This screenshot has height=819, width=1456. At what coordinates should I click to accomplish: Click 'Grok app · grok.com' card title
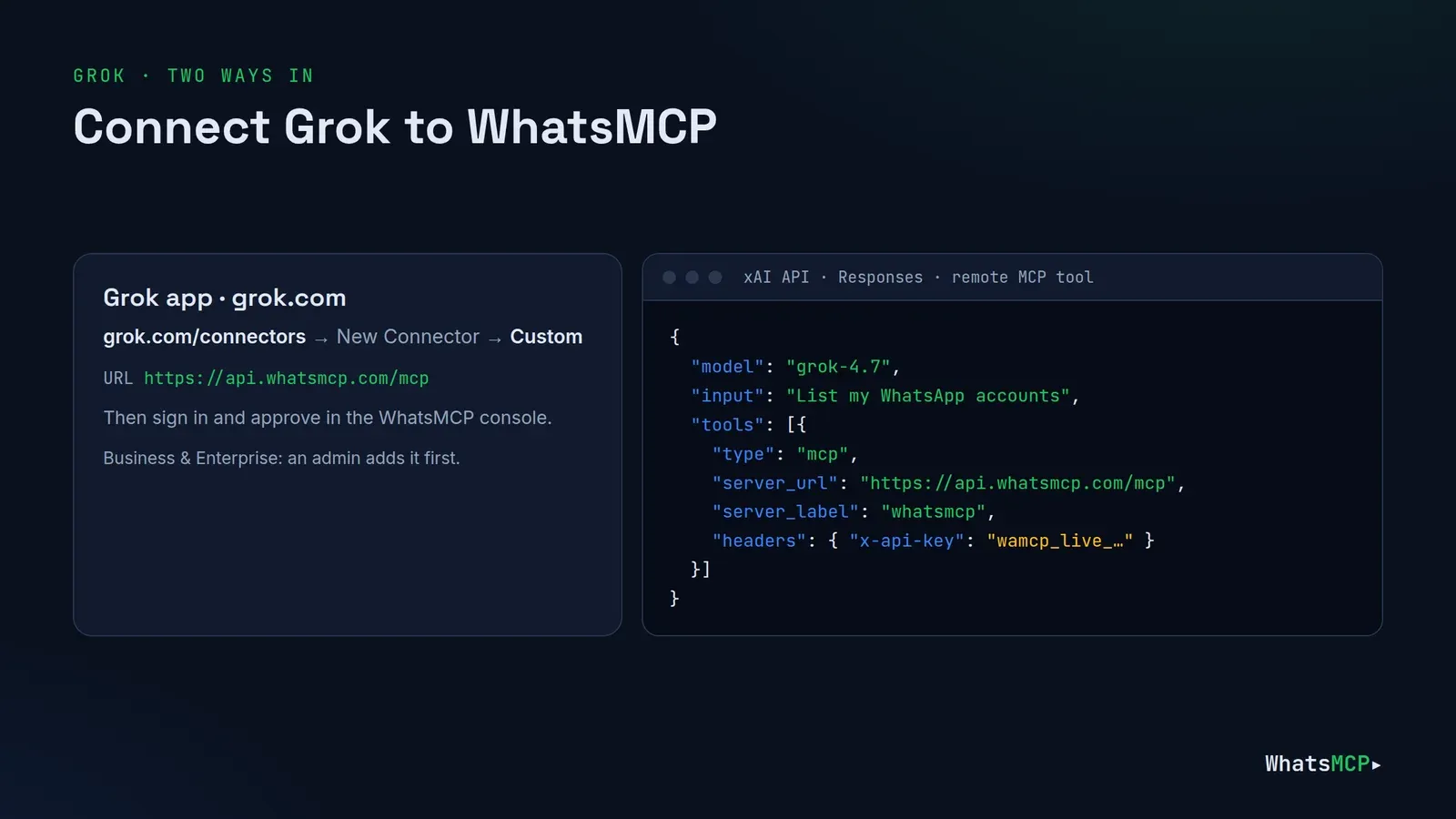click(225, 298)
